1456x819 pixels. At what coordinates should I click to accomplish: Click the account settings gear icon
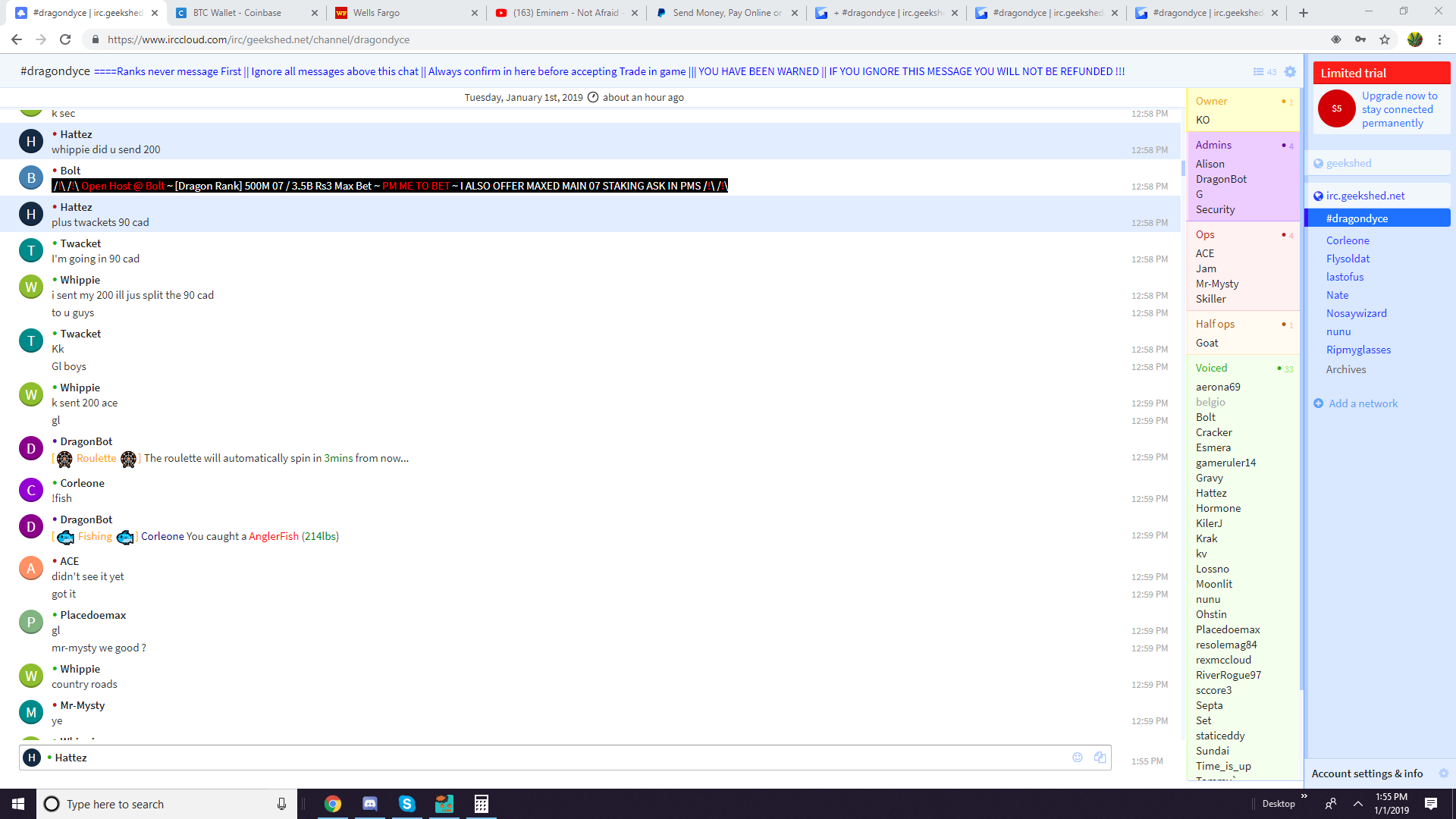[x=1443, y=773]
